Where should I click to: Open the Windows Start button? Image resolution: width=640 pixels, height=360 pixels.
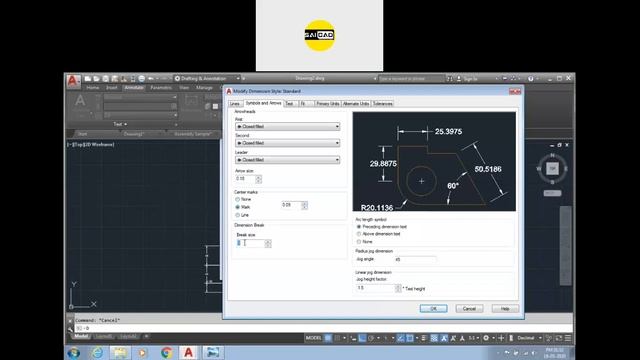(x=73, y=352)
